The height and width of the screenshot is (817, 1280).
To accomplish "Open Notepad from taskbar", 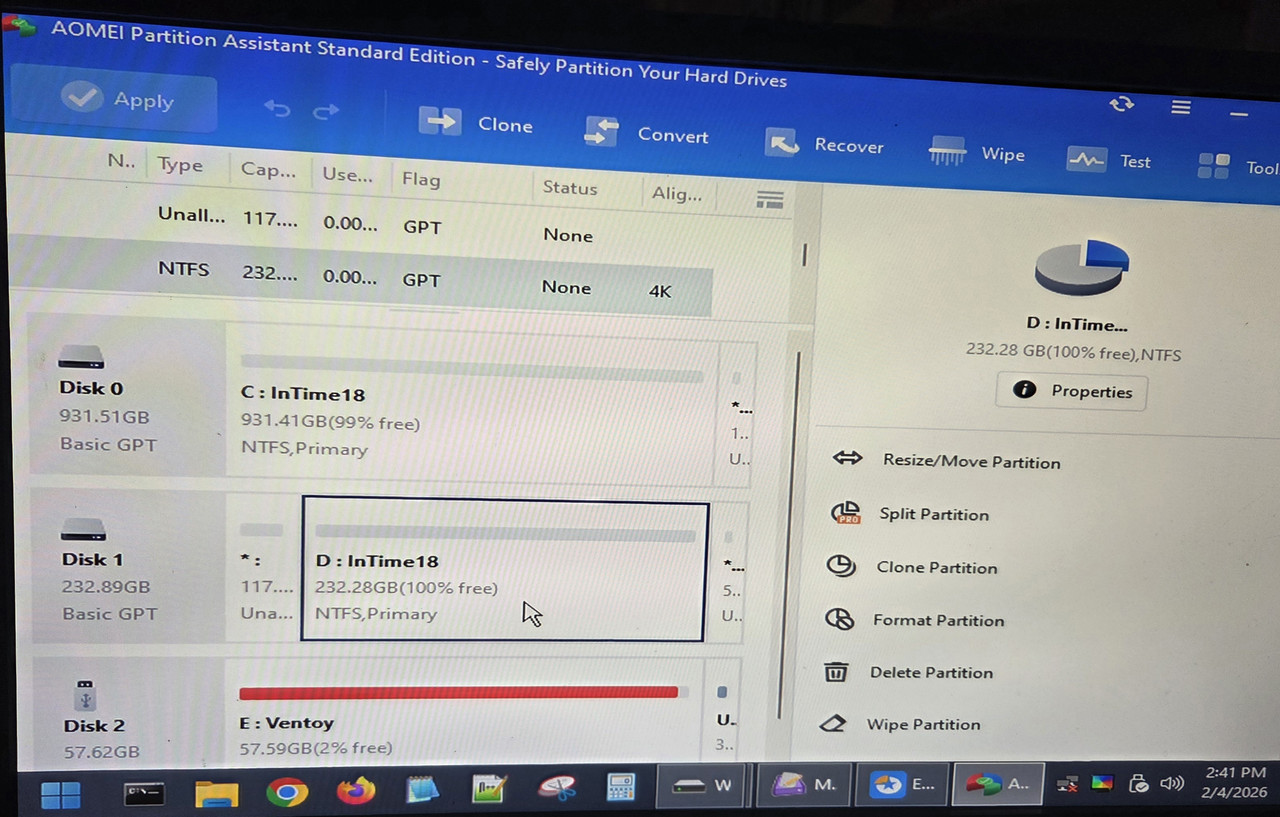I will pos(422,790).
